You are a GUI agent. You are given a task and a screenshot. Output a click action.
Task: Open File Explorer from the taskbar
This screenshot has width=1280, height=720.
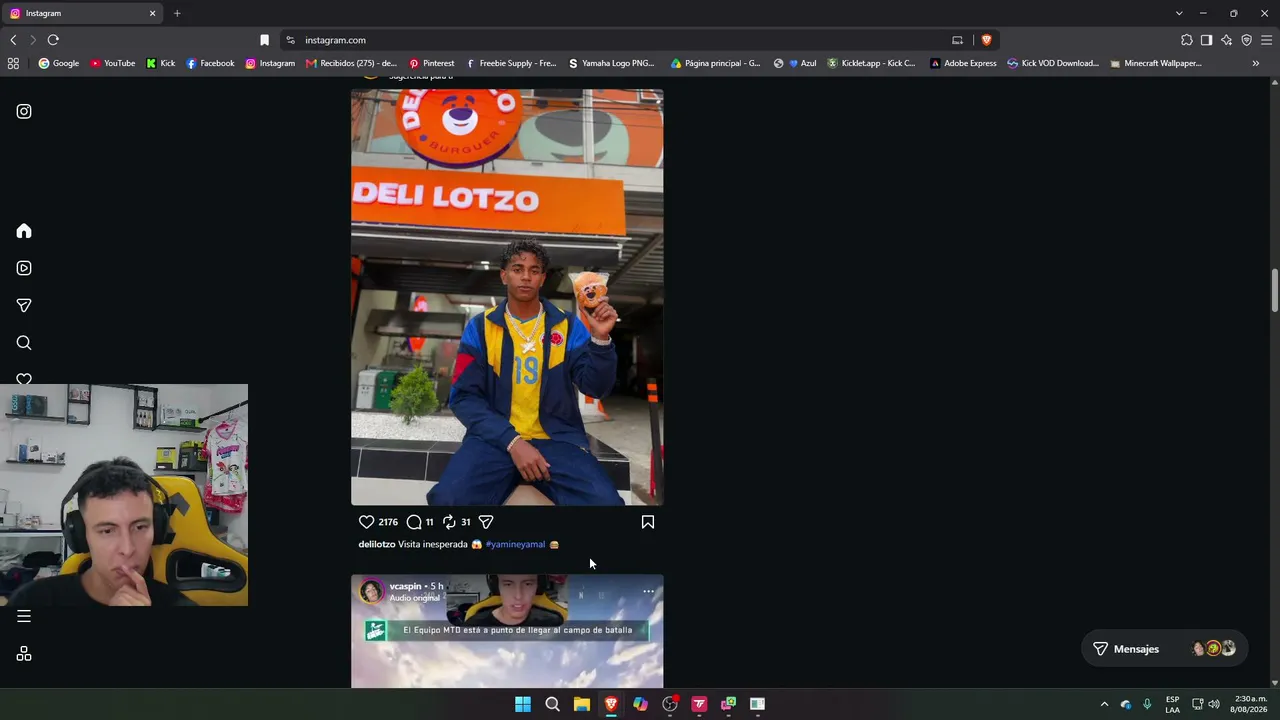(x=582, y=704)
